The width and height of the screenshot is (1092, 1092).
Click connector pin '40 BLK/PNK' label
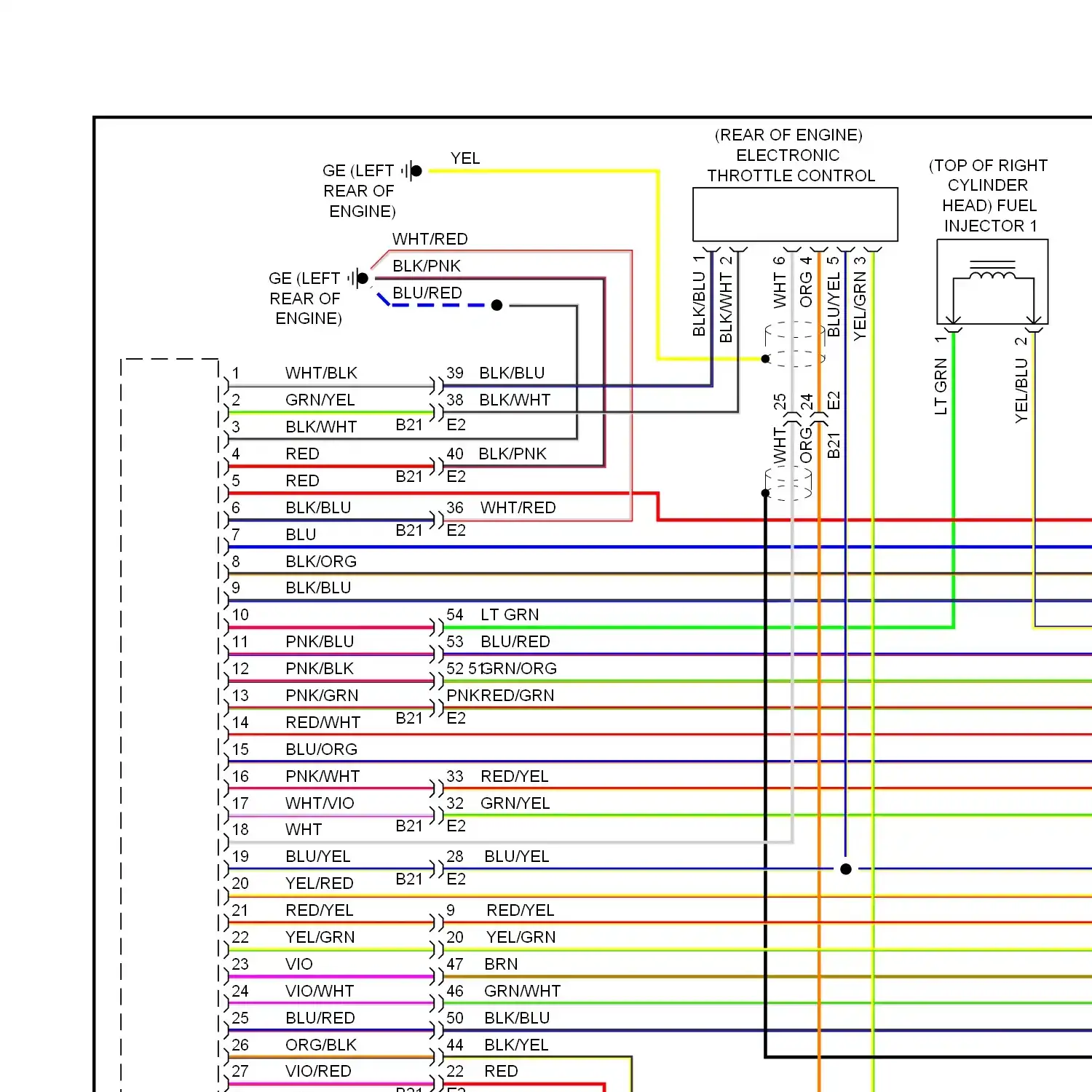(496, 454)
